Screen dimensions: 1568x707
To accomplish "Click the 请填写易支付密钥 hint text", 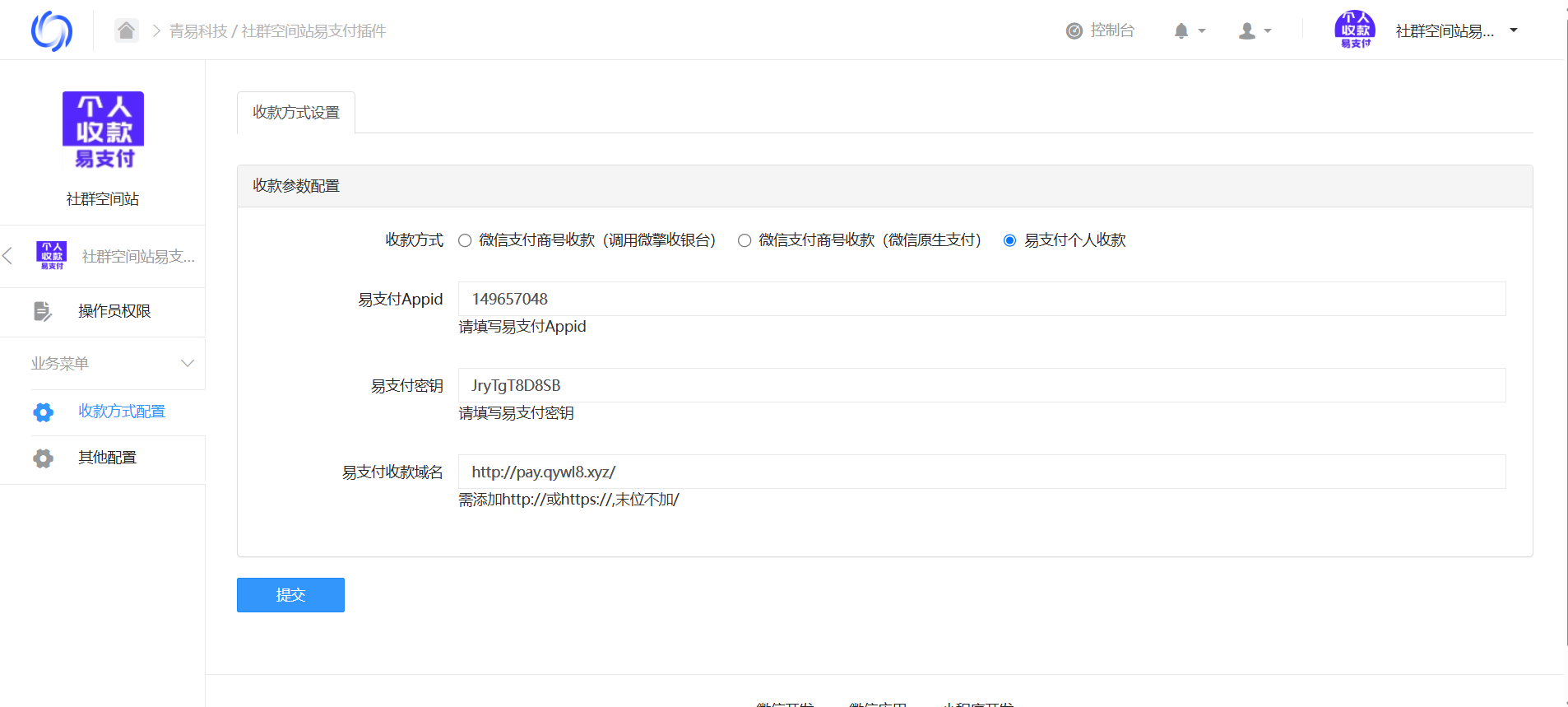I will 516,413.
